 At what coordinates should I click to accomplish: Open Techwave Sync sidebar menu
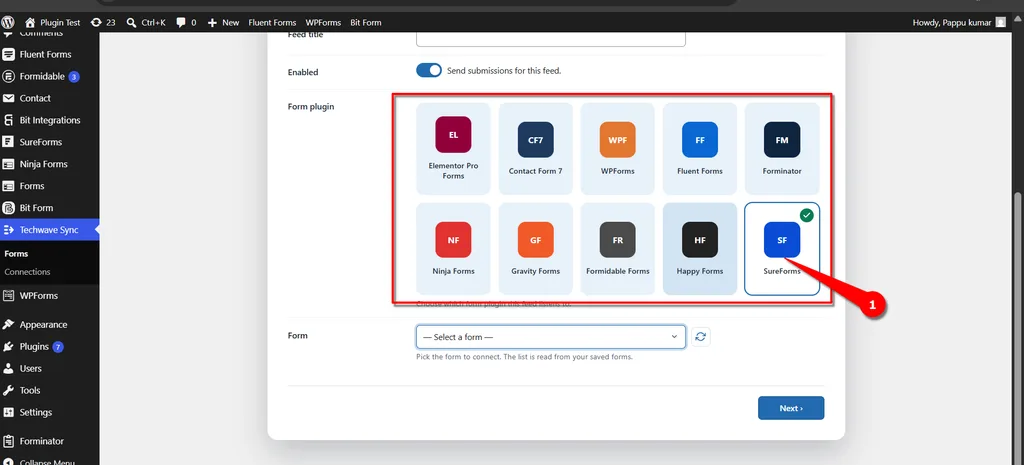pyautogui.click(x=50, y=230)
